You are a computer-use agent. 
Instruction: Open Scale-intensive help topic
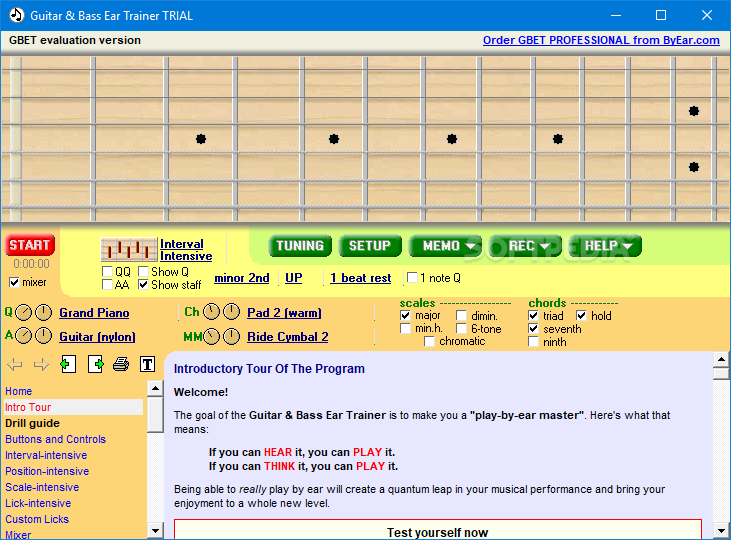[42, 487]
